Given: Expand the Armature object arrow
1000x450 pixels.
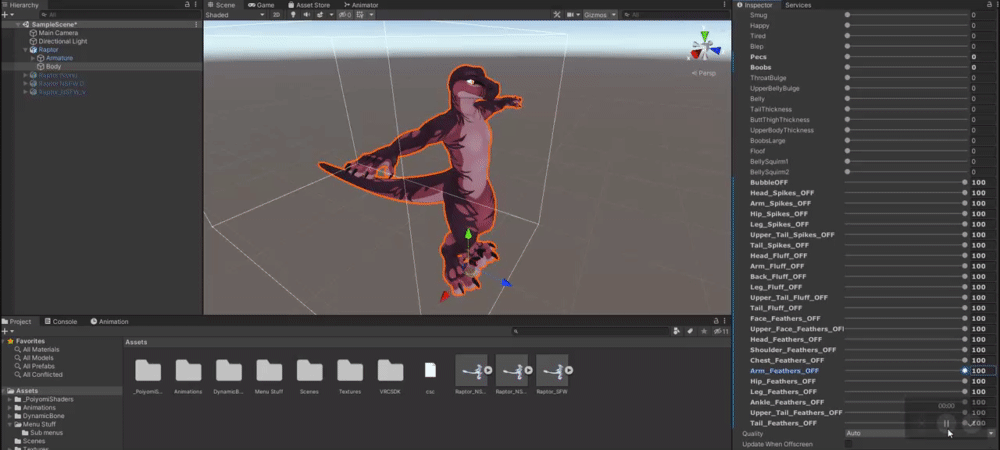Looking at the screenshot, I should (33, 58).
